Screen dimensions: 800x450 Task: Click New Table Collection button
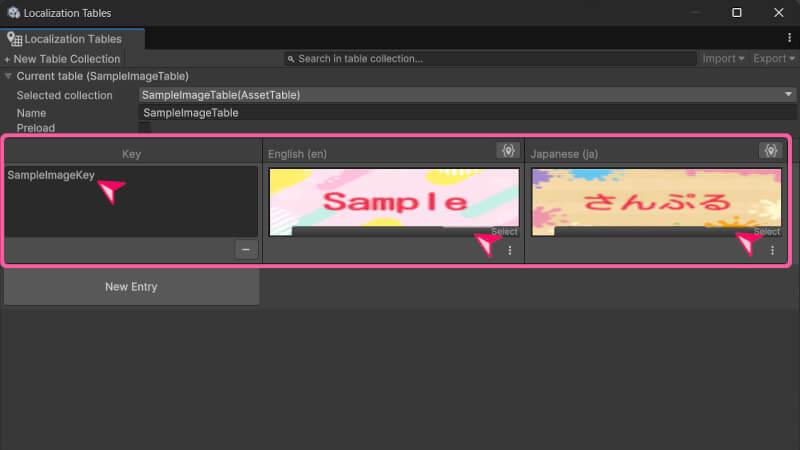point(62,59)
